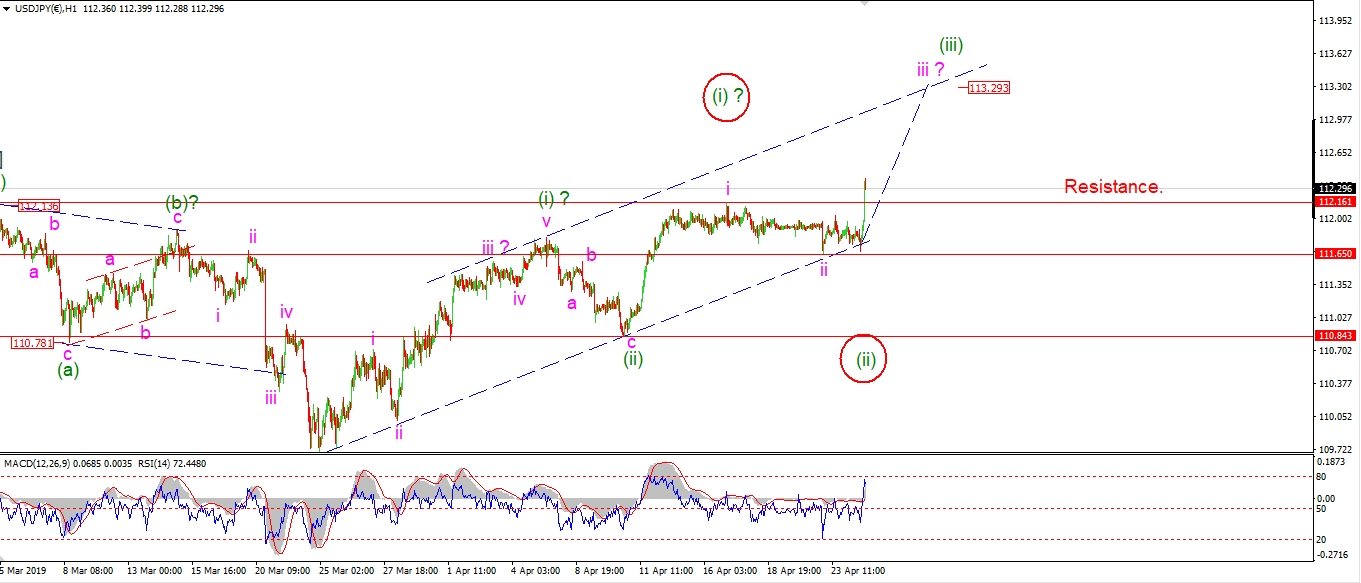The width and height of the screenshot is (1361, 583).
Task: Click the 5 Mar 2019 date label
Action: [x=22, y=571]
